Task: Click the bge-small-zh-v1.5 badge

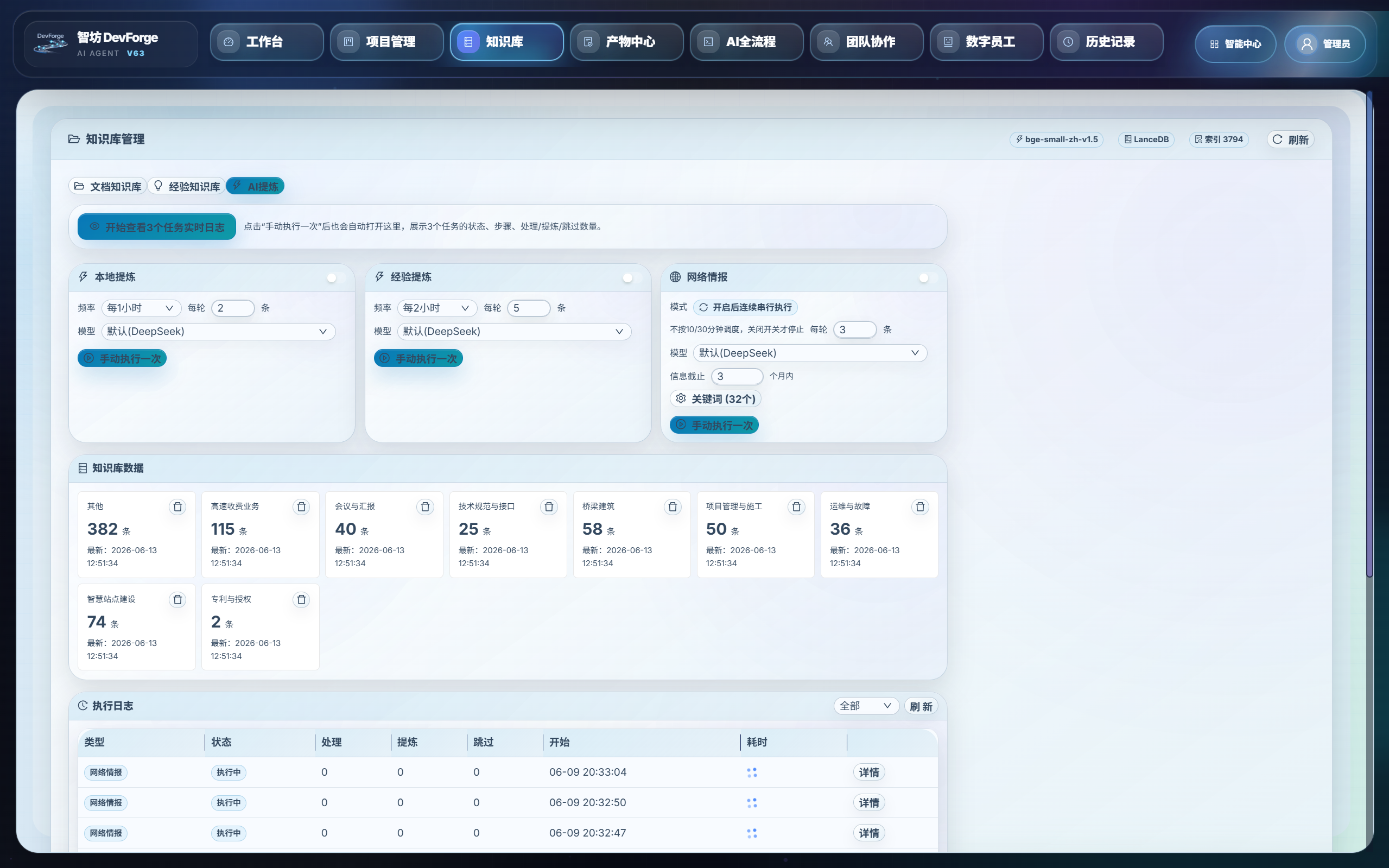Action: click(1057, 140)
